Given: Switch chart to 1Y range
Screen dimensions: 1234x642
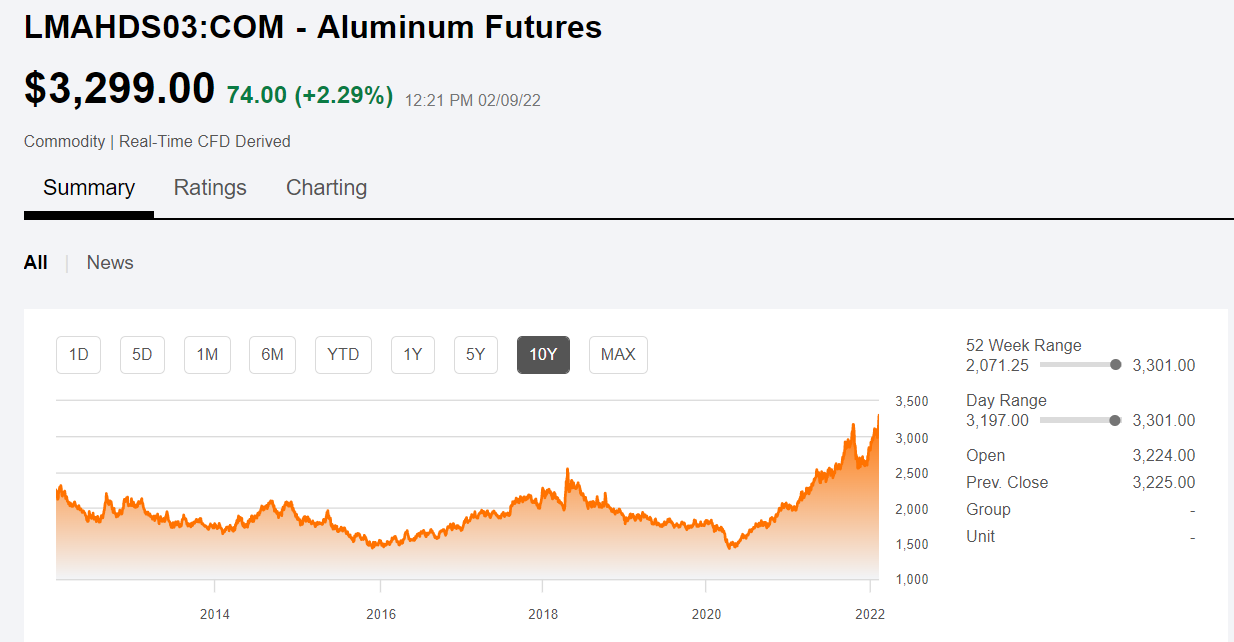Looking at the screenshot, I should pyautogui.click(x=413, y=355).
